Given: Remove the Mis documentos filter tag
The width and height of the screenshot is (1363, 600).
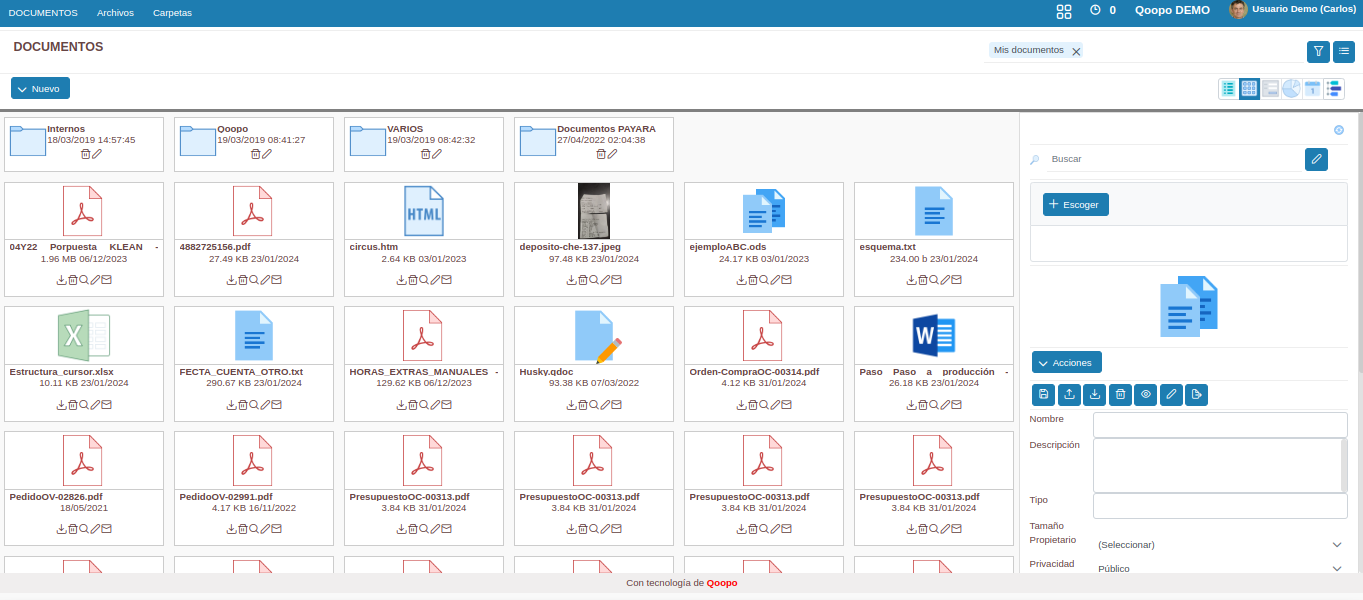Looking at the screenshot, I should pyautogui.click(x=1076, y=51).
